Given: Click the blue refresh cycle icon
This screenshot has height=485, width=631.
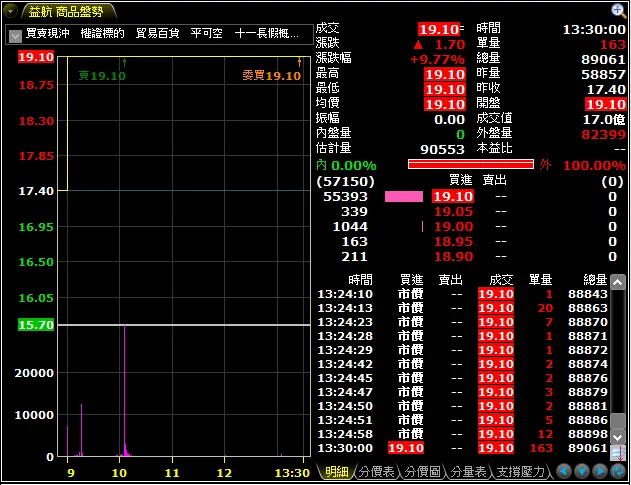Looking at the screenshot, I should click(618, 471).
